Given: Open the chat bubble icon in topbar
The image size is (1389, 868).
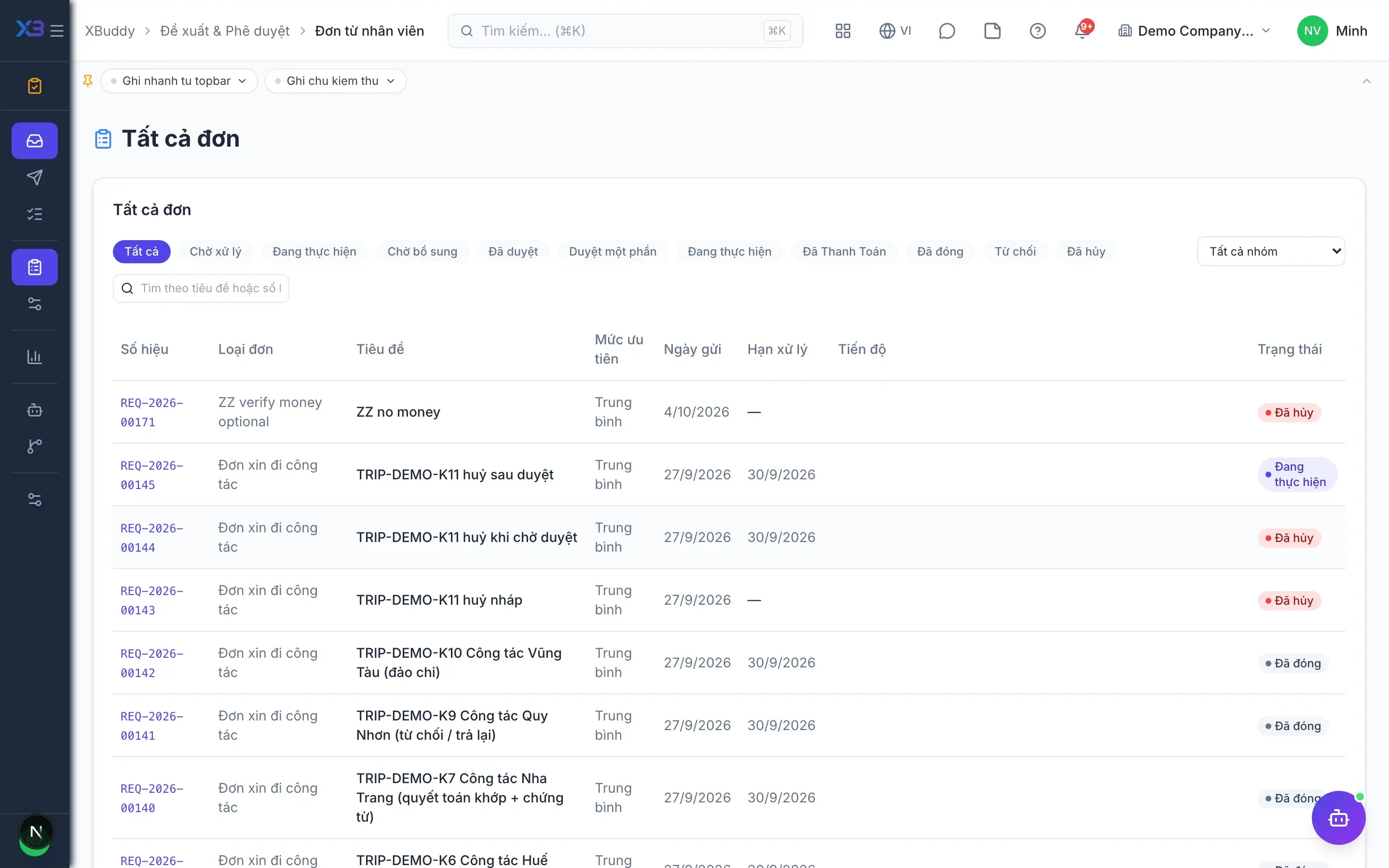Looking at the screenshot, I should pyautogui.click(x=946, y=31).
